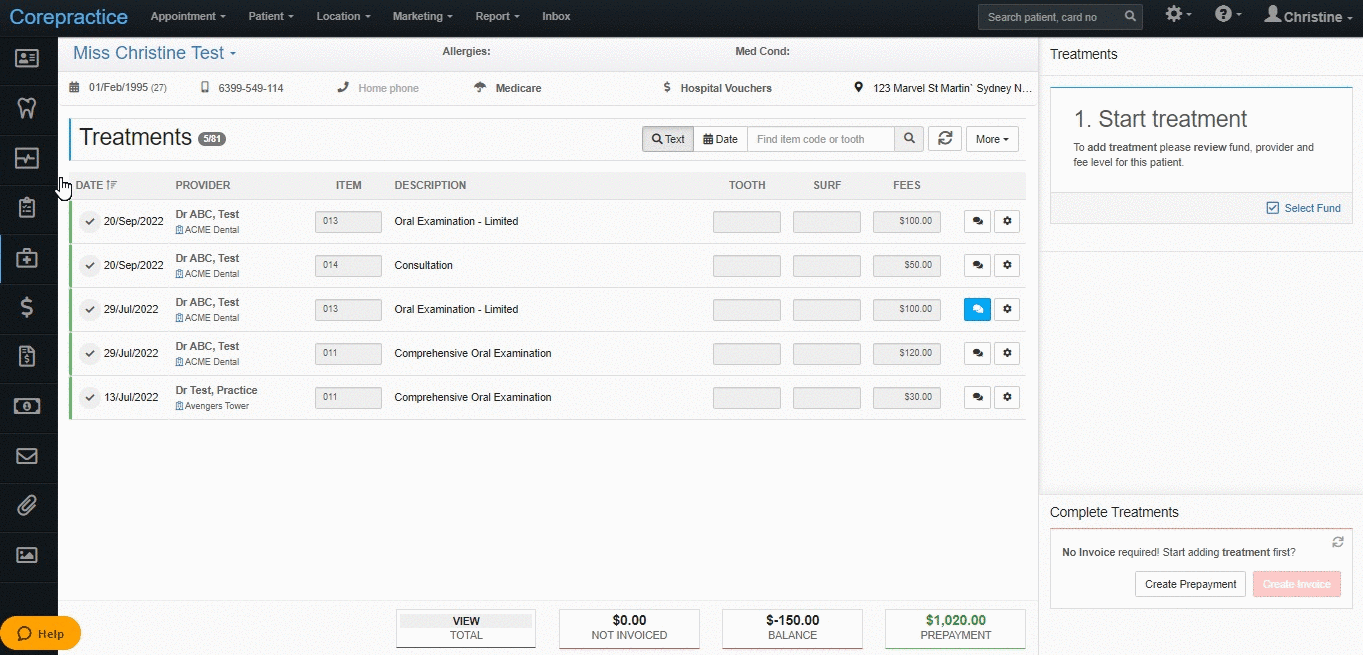
Task: Toggle check mark on 13/Jul/2022 treatment row
Action: point(90,397)
